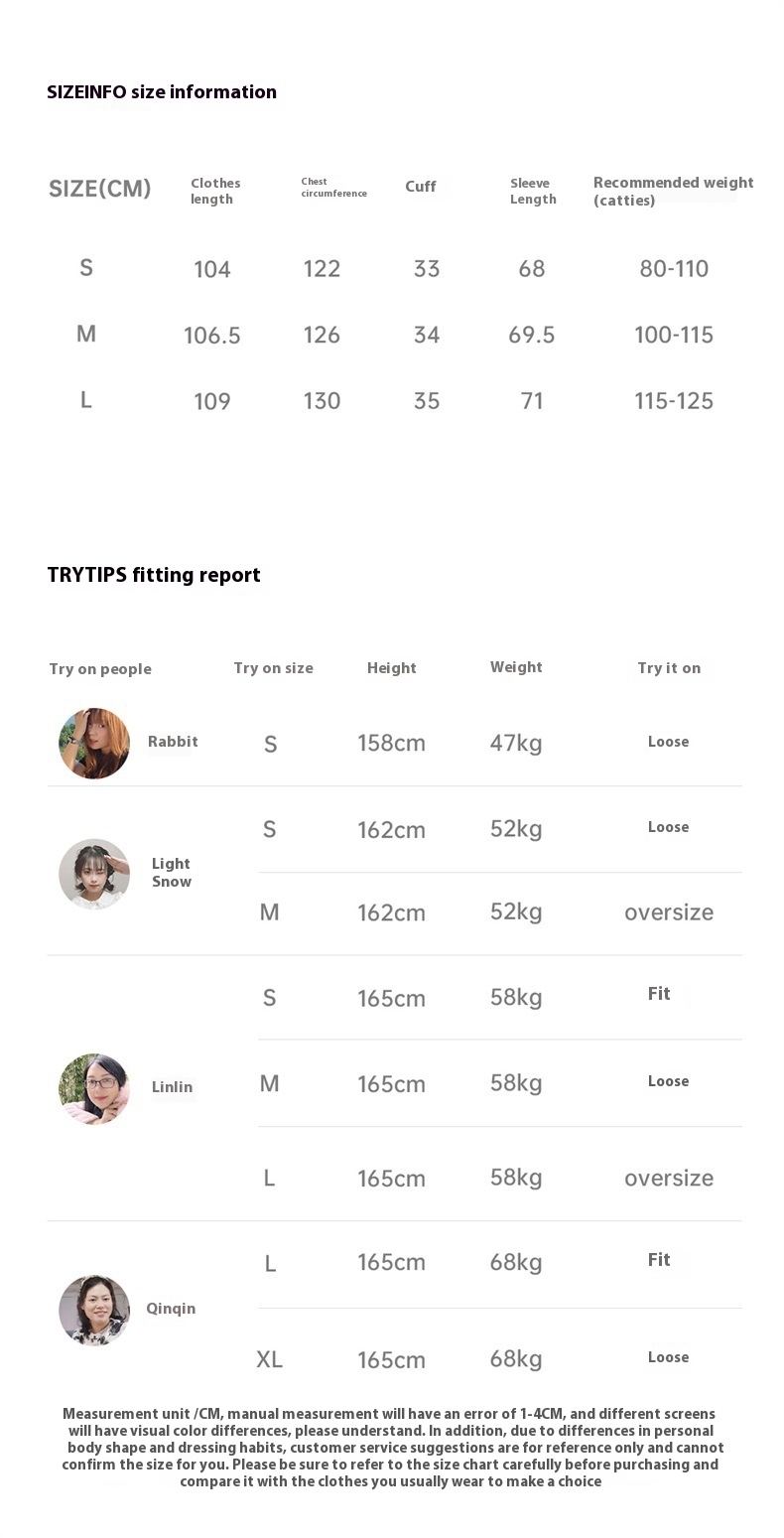The width and height of the screenshot is (784, 1538).
Task: Click Rabbit's profile photo
Action: pos(94,743)
